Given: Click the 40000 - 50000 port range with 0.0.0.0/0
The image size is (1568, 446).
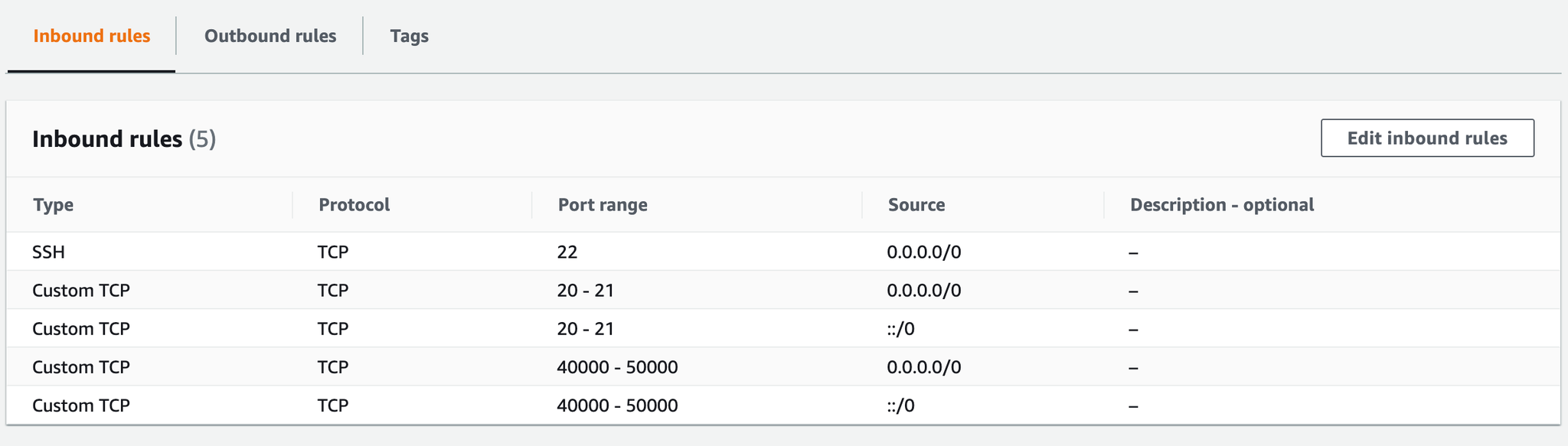Looking at the screenshot, I should tap(617, 367).
